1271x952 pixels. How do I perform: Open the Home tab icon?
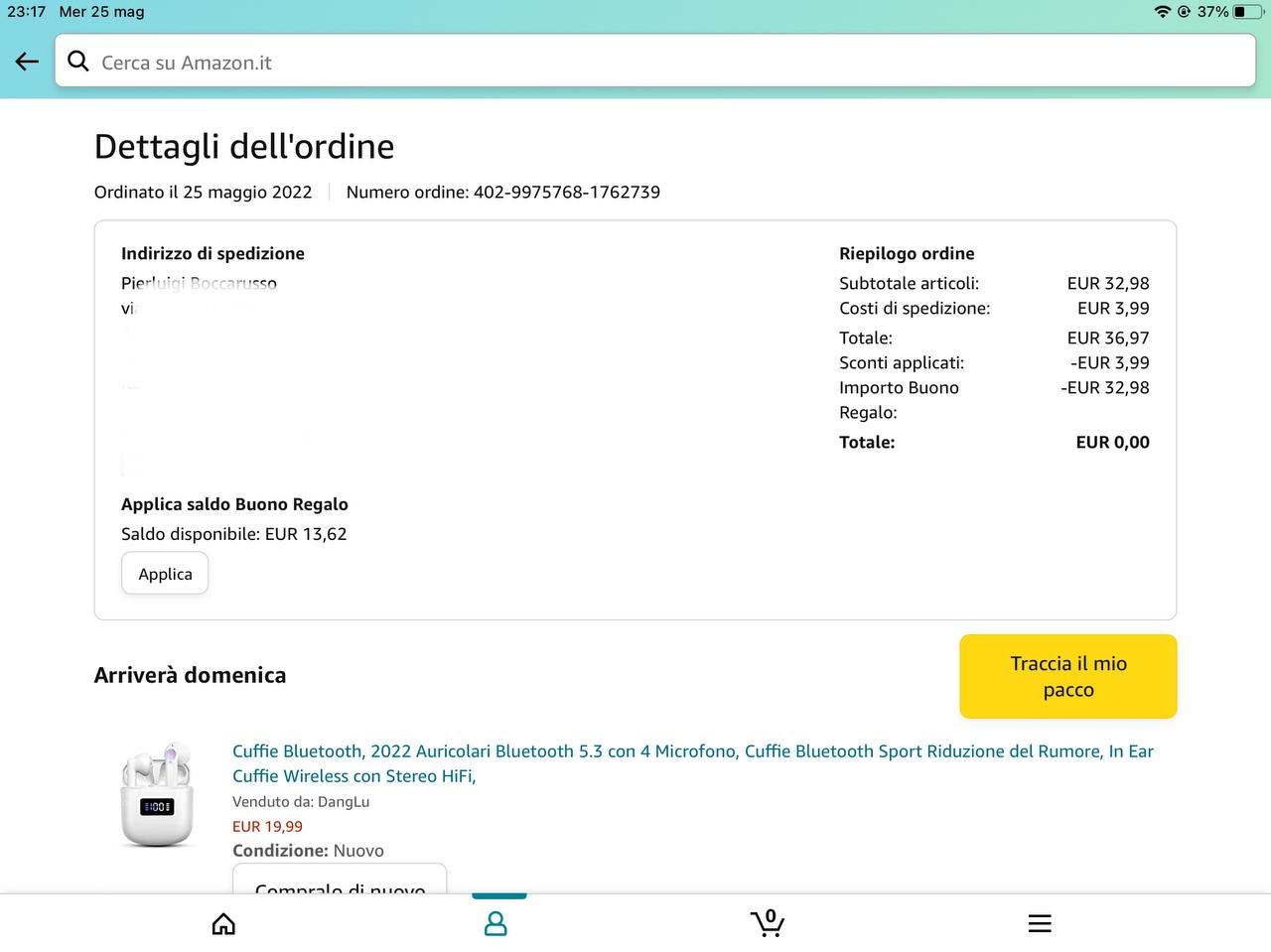(x=223, y=924)
